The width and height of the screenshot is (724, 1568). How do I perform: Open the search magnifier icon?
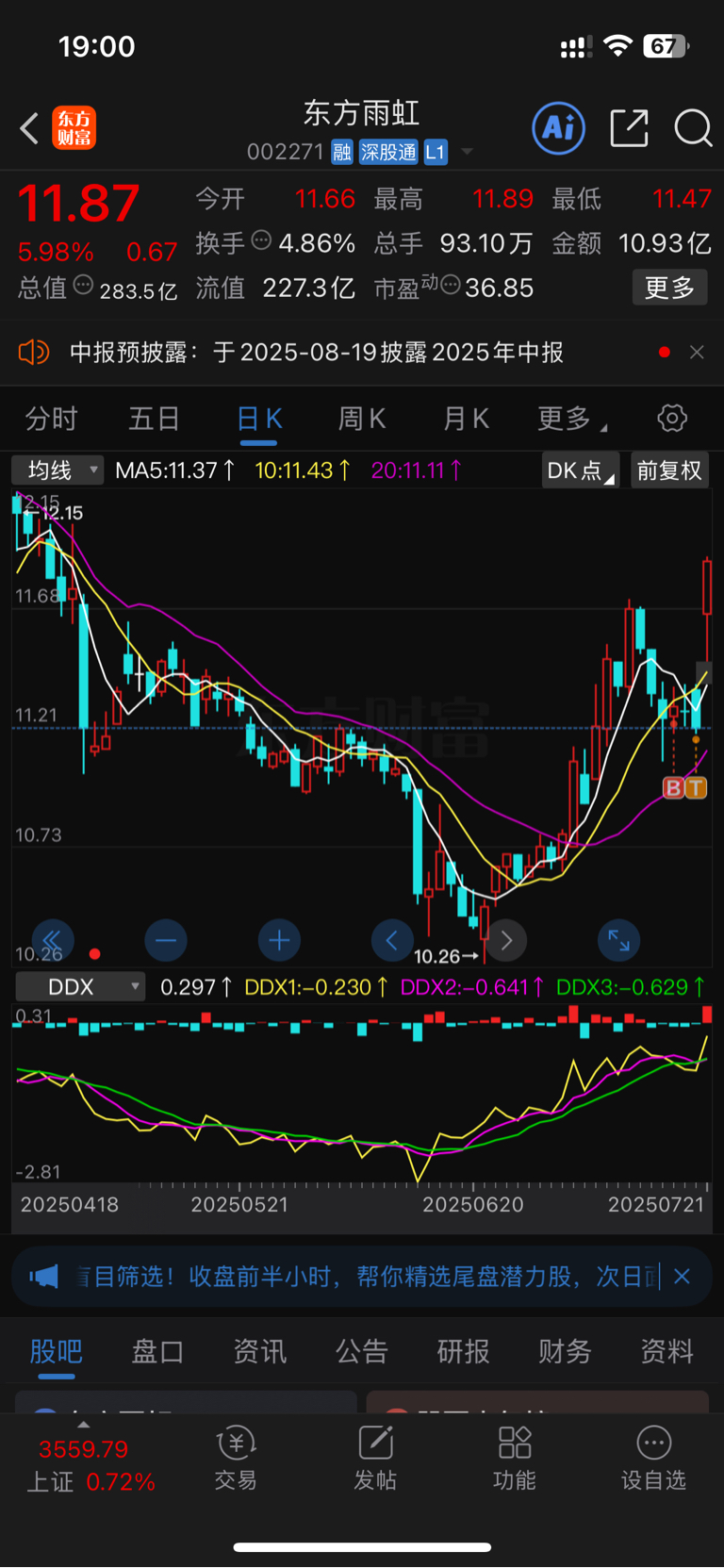click(x=693, y=128)
